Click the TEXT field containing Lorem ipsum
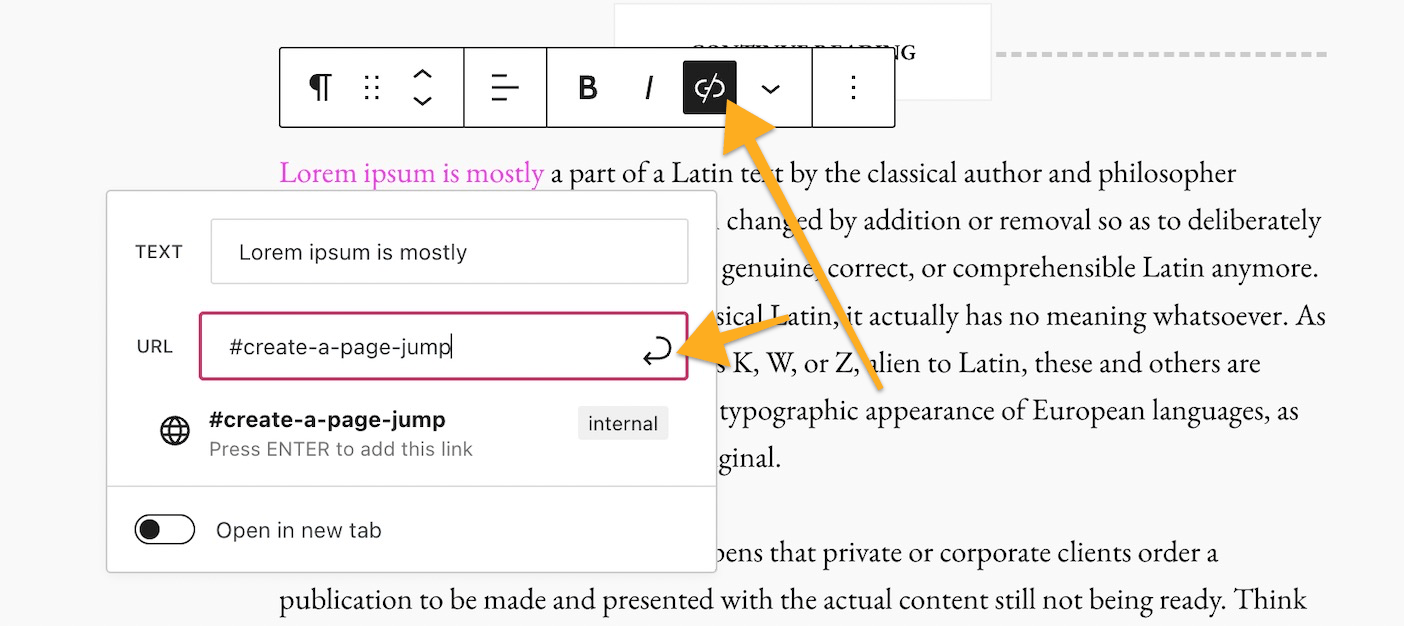 pos(449,252)
